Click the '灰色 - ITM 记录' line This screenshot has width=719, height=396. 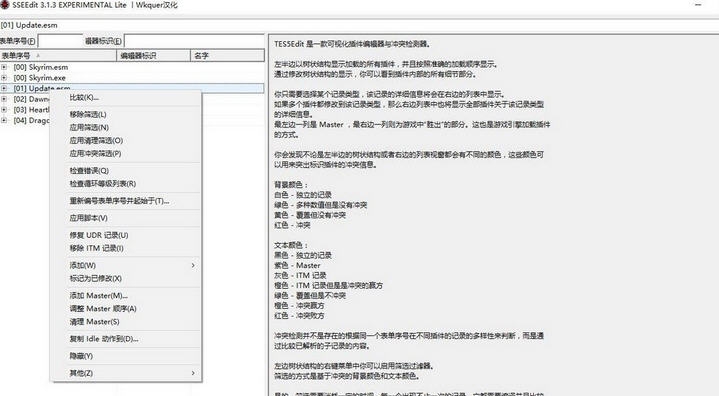pos(300,275)
